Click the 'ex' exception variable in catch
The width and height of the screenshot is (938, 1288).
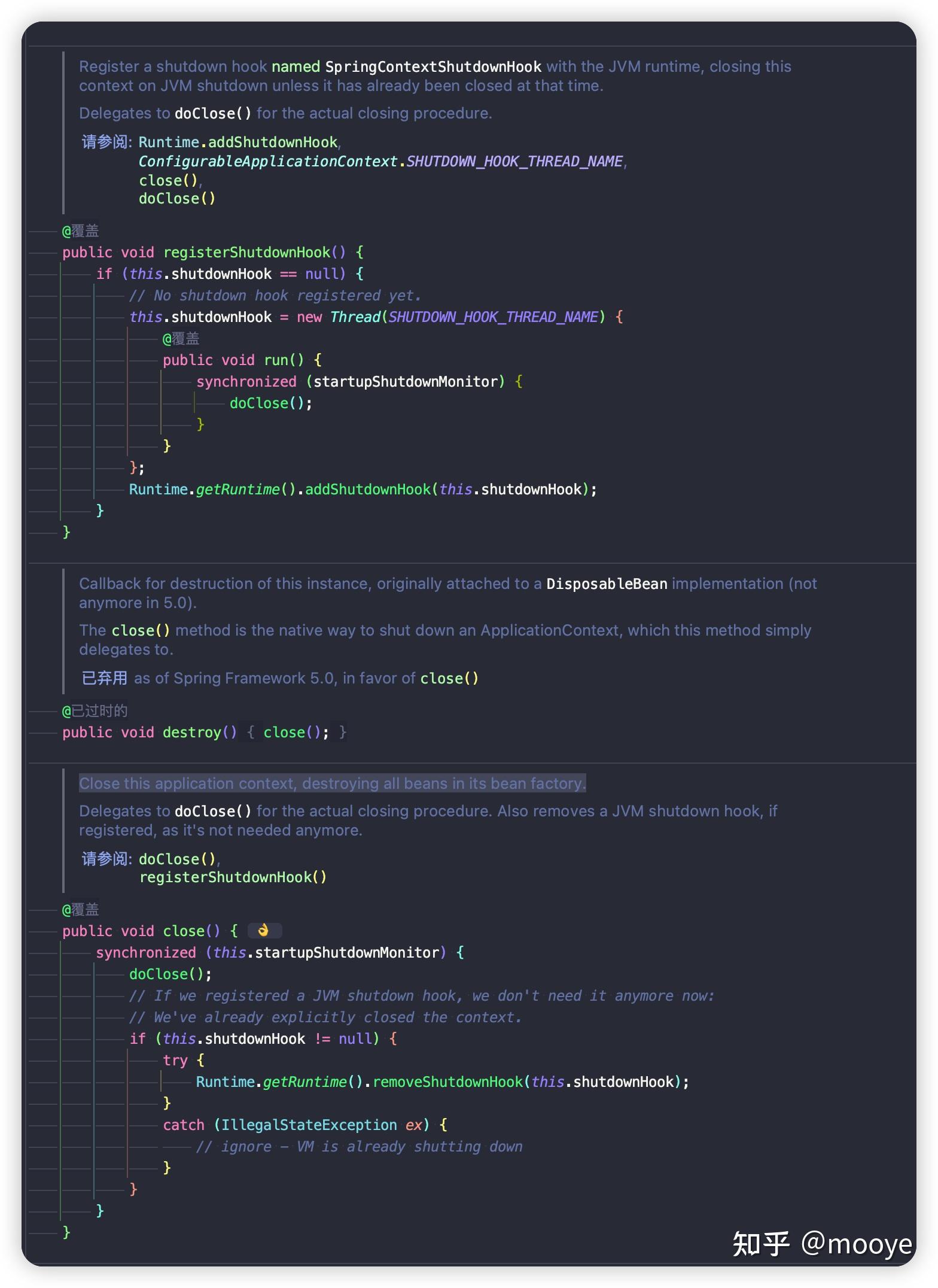pyautogui.click(x=414, y=1125)
